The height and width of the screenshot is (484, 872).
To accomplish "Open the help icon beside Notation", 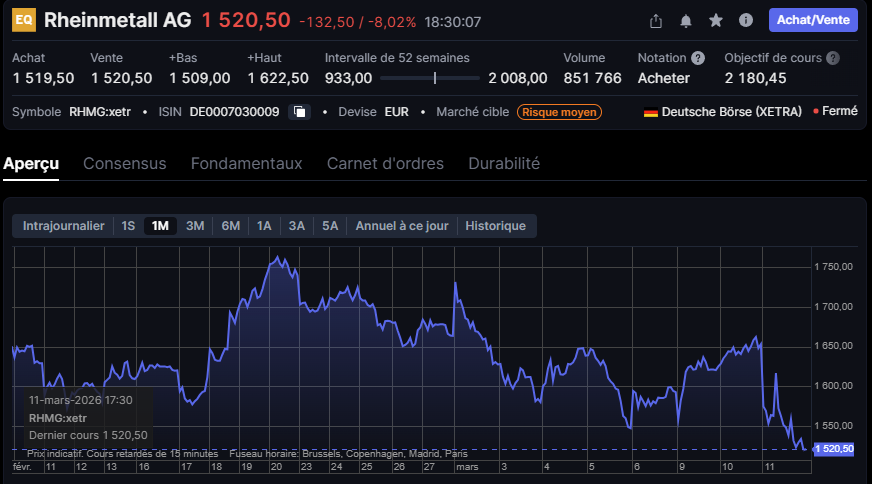I will [698, 58].
